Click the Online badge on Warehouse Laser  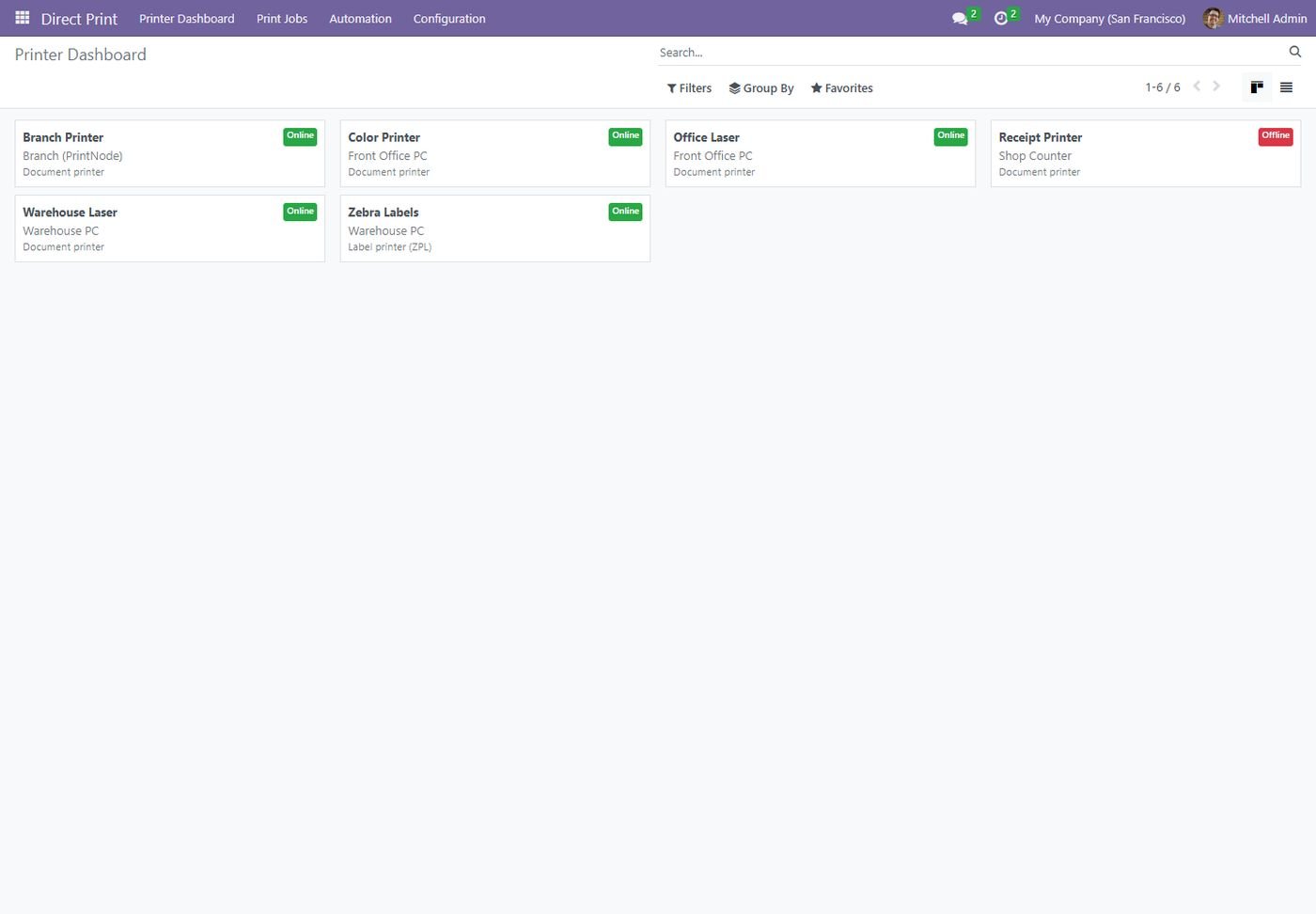[x=300, y=212]
